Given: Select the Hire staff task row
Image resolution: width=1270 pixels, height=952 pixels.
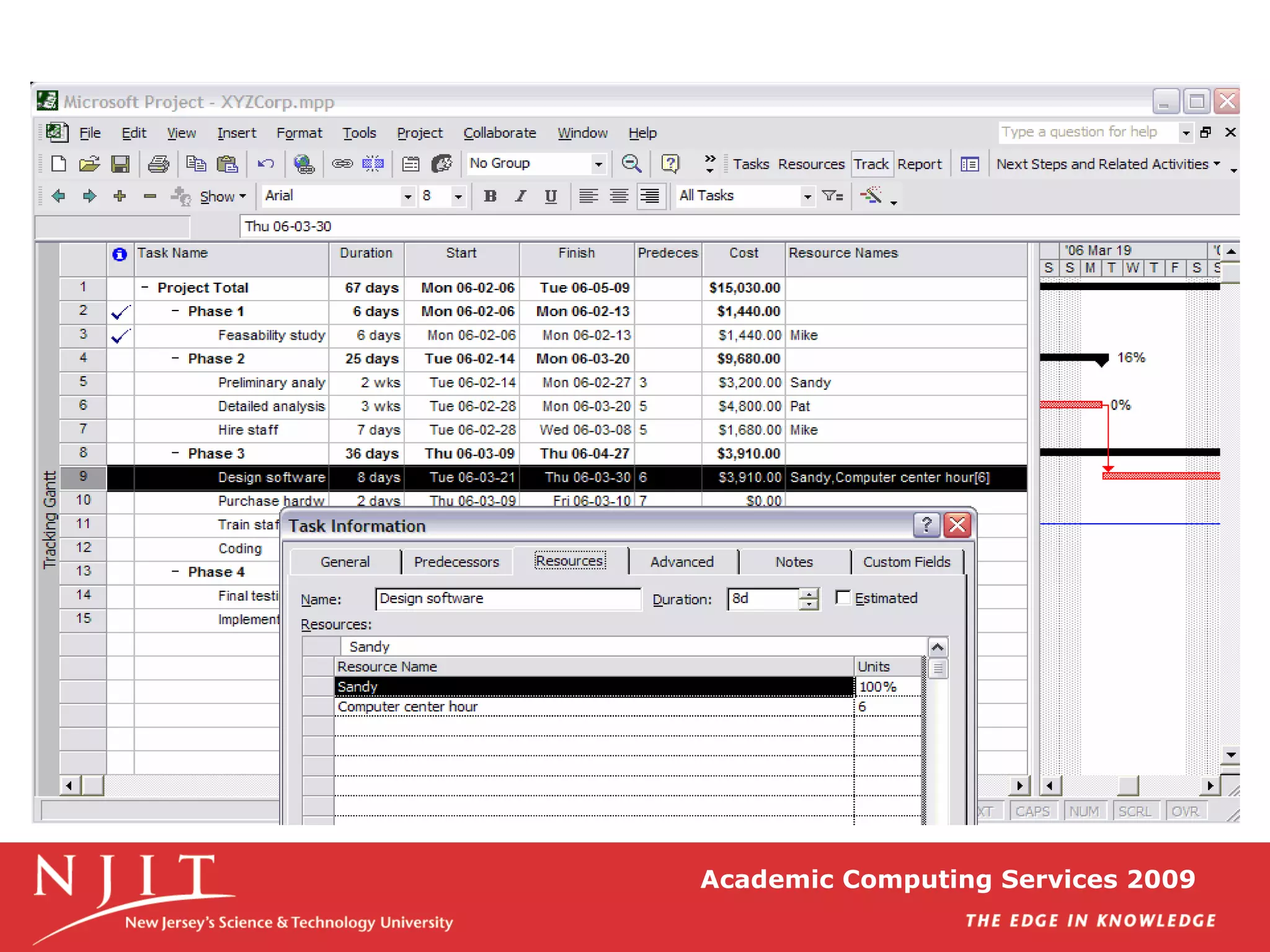Looking at the screenshot, I should click(x=543, y=430).
